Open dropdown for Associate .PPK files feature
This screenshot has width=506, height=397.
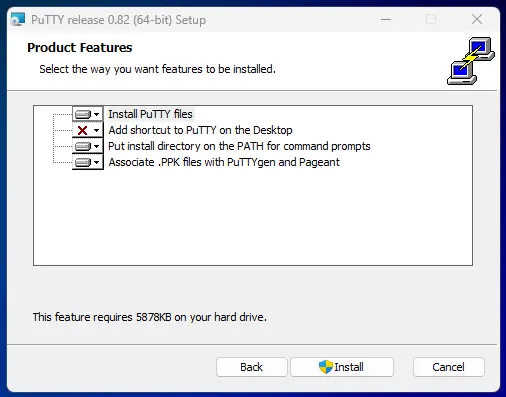tap(88, 162)
